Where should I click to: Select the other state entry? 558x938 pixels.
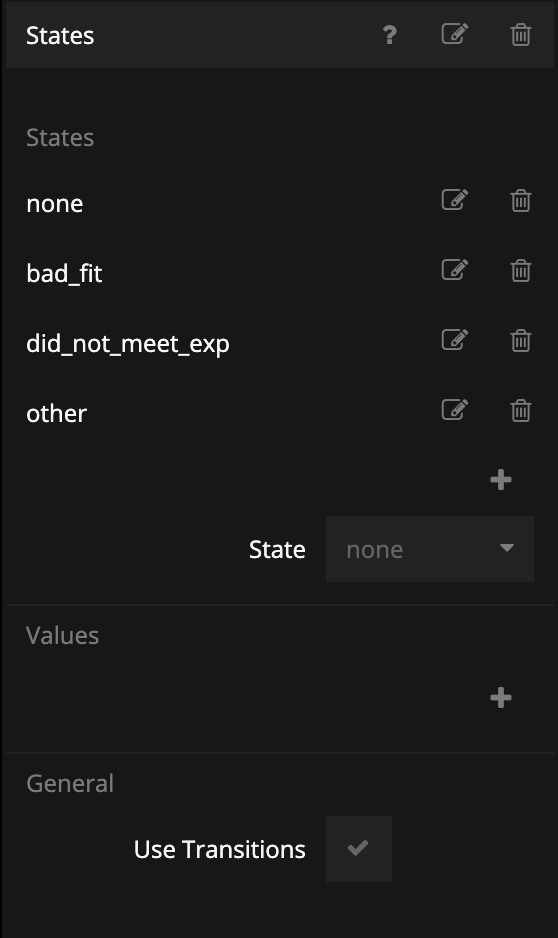(x=56, y=413)
